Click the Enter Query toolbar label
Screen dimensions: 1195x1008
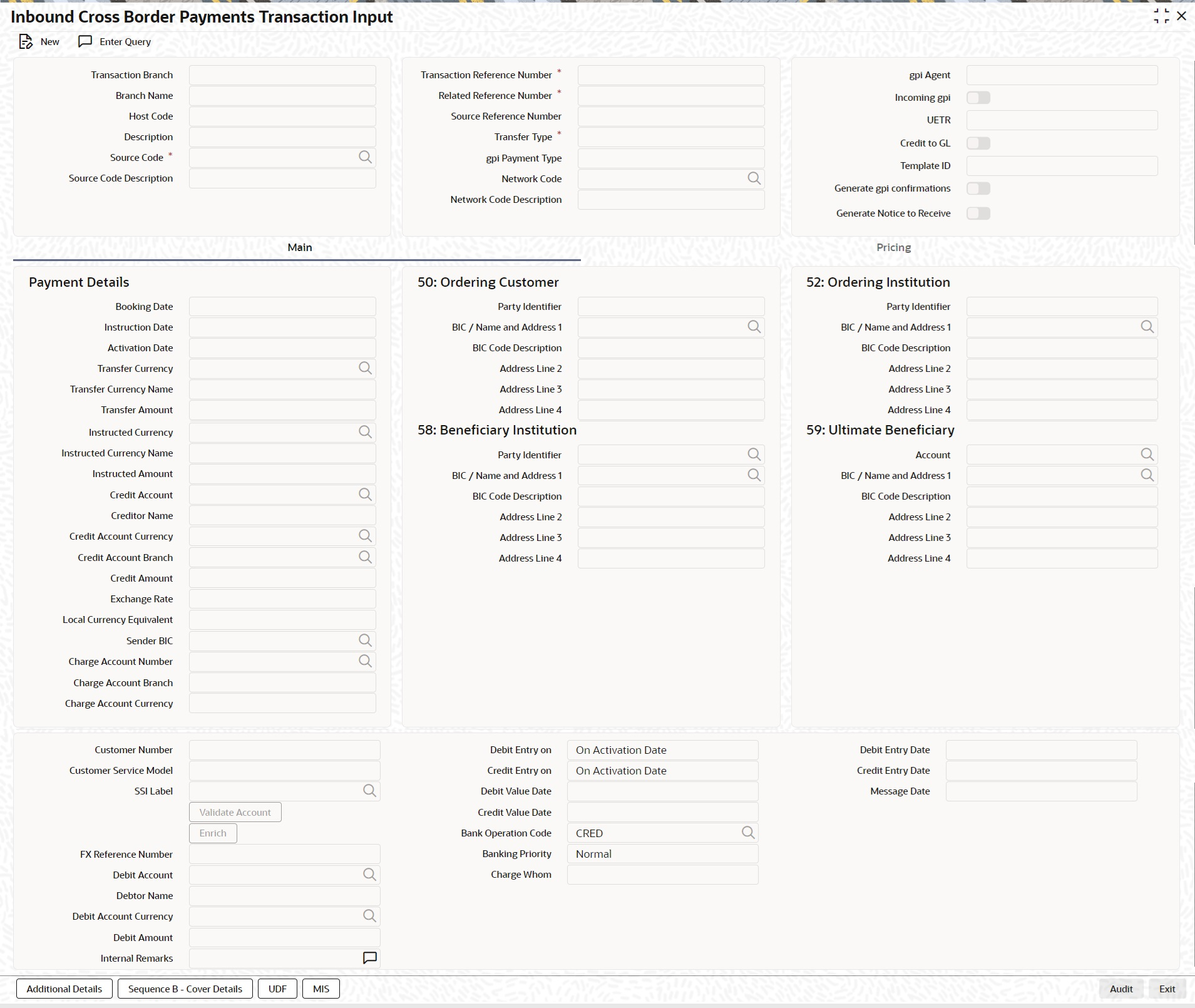coord(125,42)
